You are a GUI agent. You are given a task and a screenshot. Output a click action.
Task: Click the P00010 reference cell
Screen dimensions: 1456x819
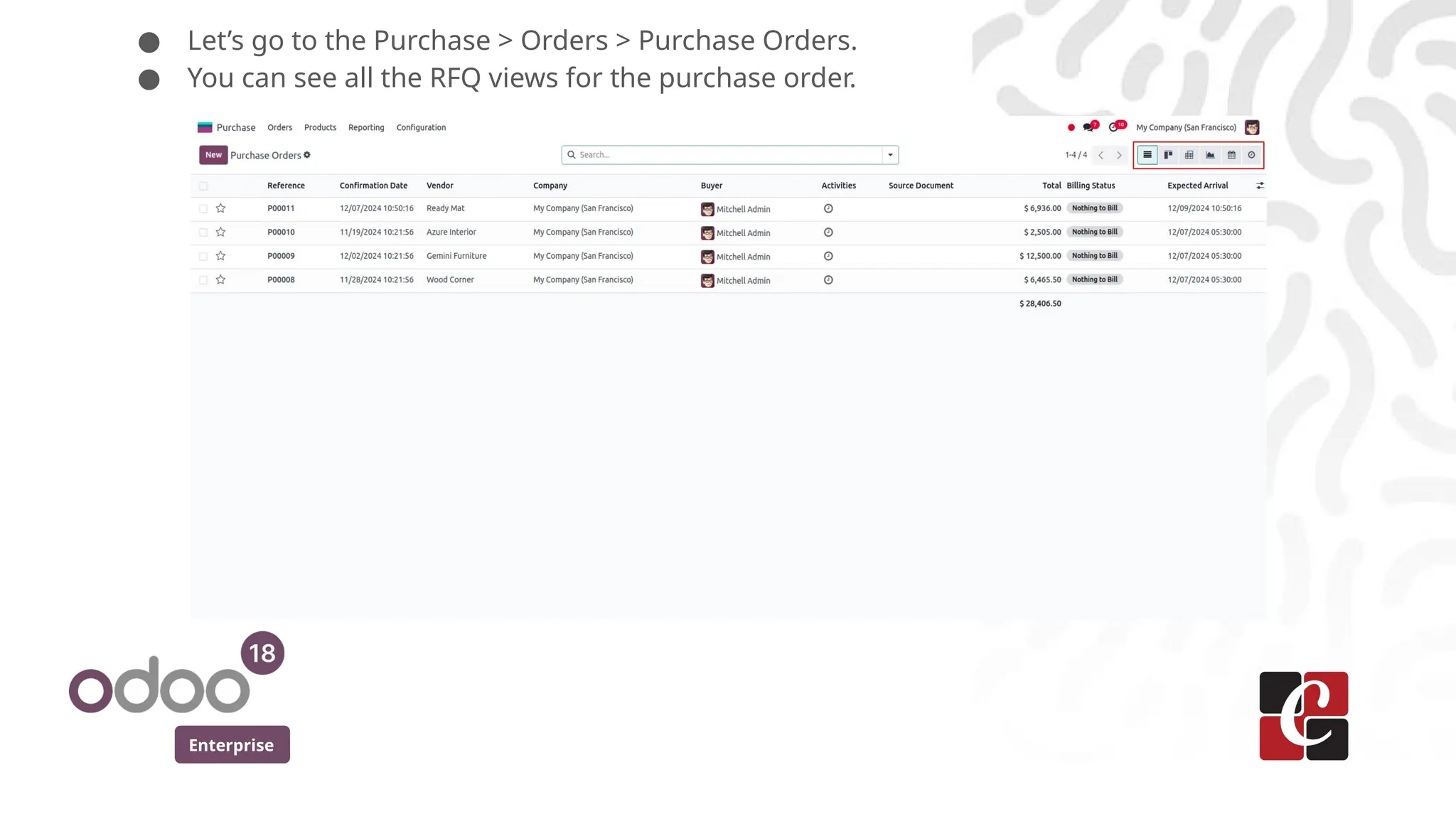pyautogui.click(x=281, y=232)
